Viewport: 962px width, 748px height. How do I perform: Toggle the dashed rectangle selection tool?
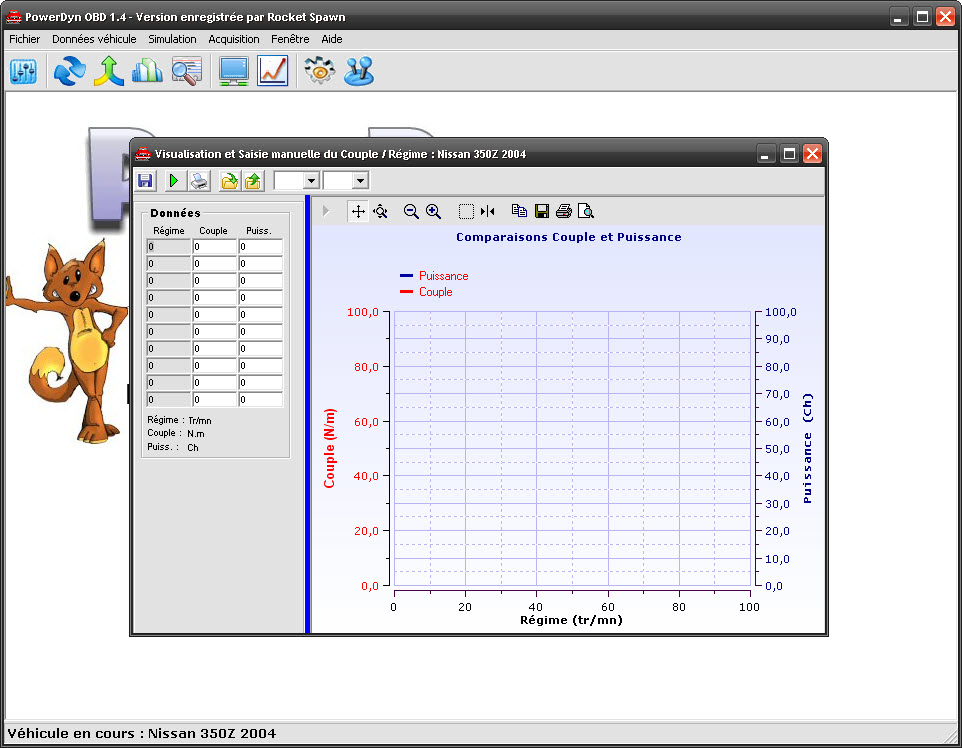465,211
